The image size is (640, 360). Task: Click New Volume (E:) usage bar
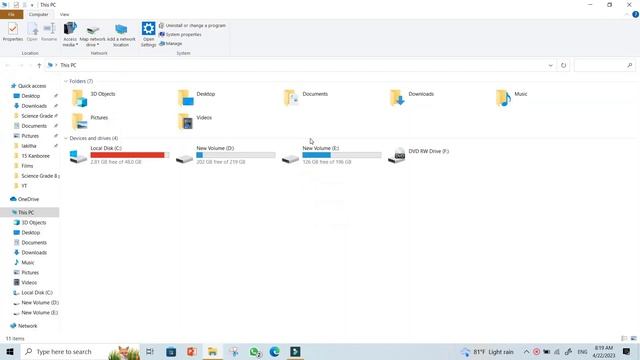coord(342,155)
